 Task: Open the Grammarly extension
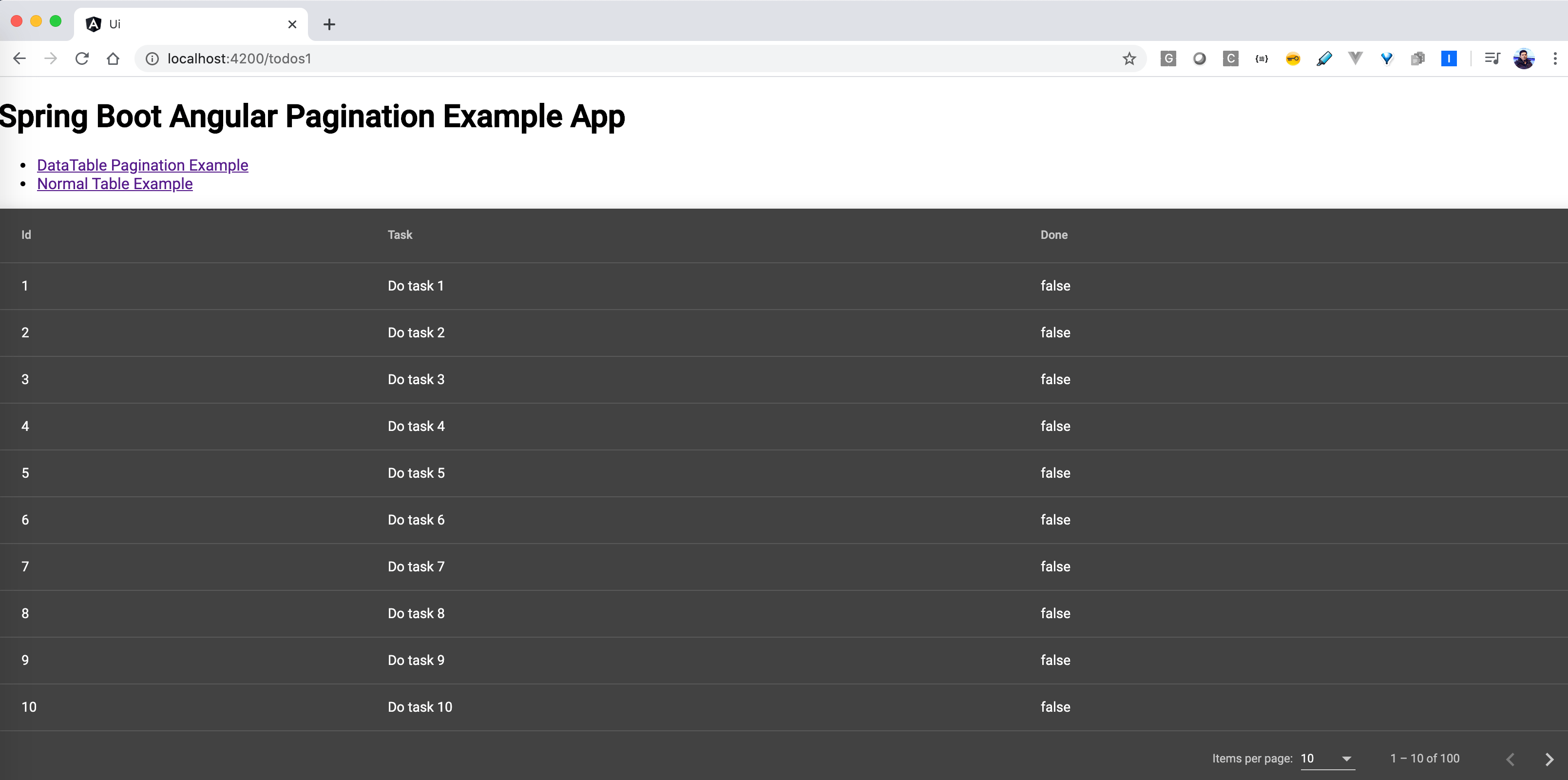tap(1169, 58)
